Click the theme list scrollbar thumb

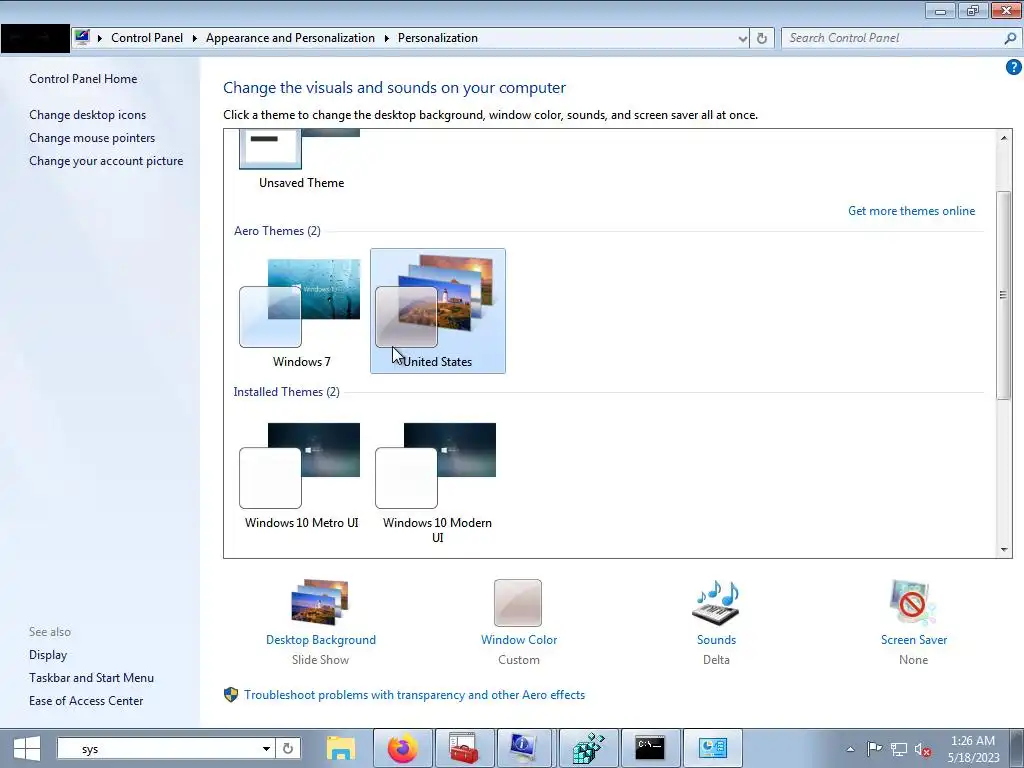[x=1004, y=295]
